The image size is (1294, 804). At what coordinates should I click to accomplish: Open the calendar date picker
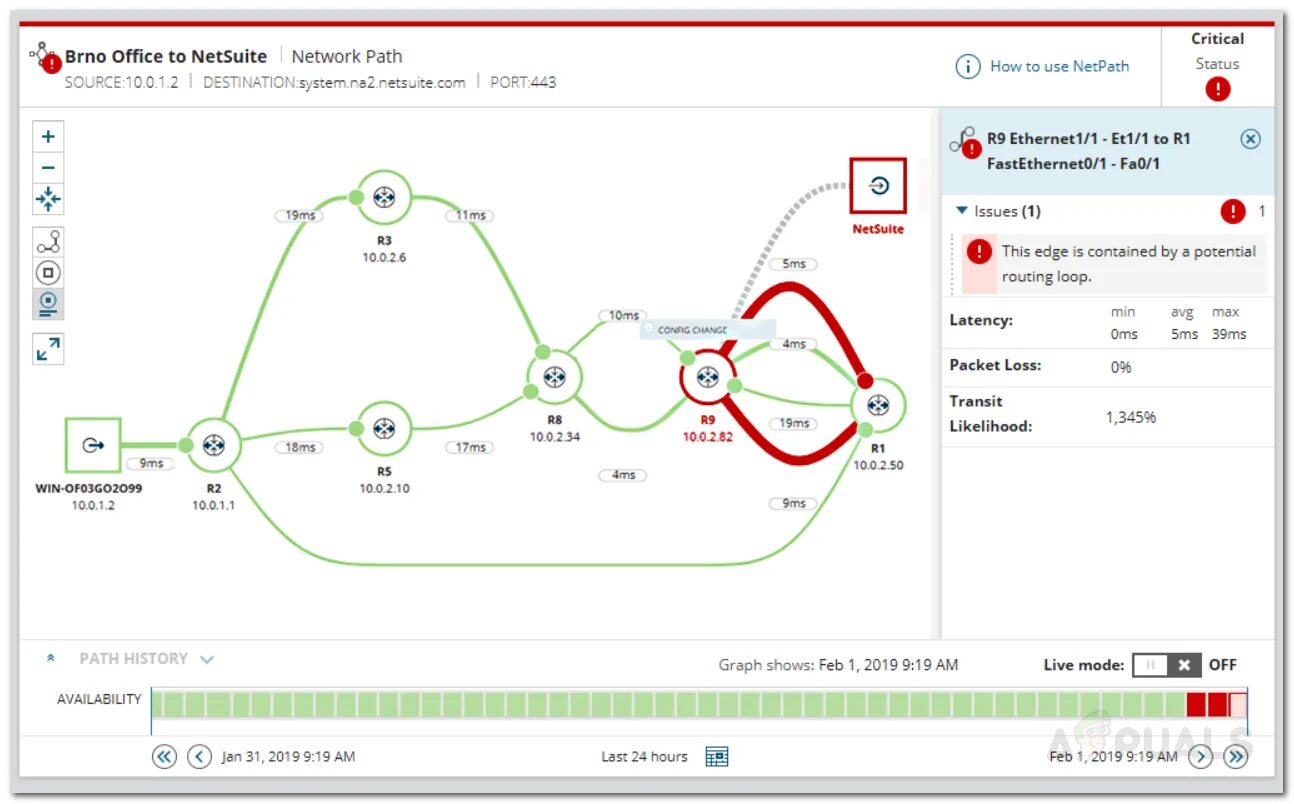(x=716, y=757)
